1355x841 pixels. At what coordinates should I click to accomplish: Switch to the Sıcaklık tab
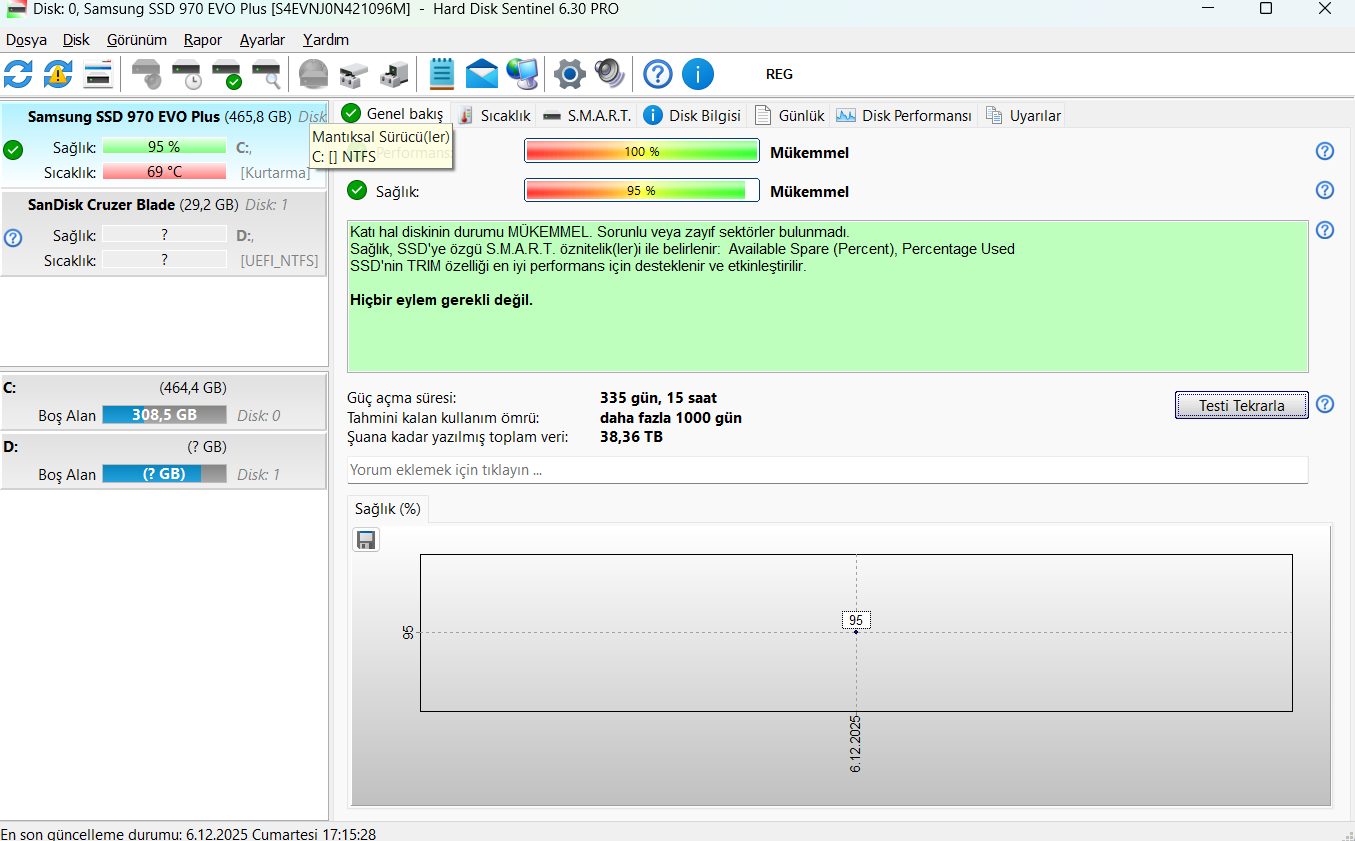[494, 115]
